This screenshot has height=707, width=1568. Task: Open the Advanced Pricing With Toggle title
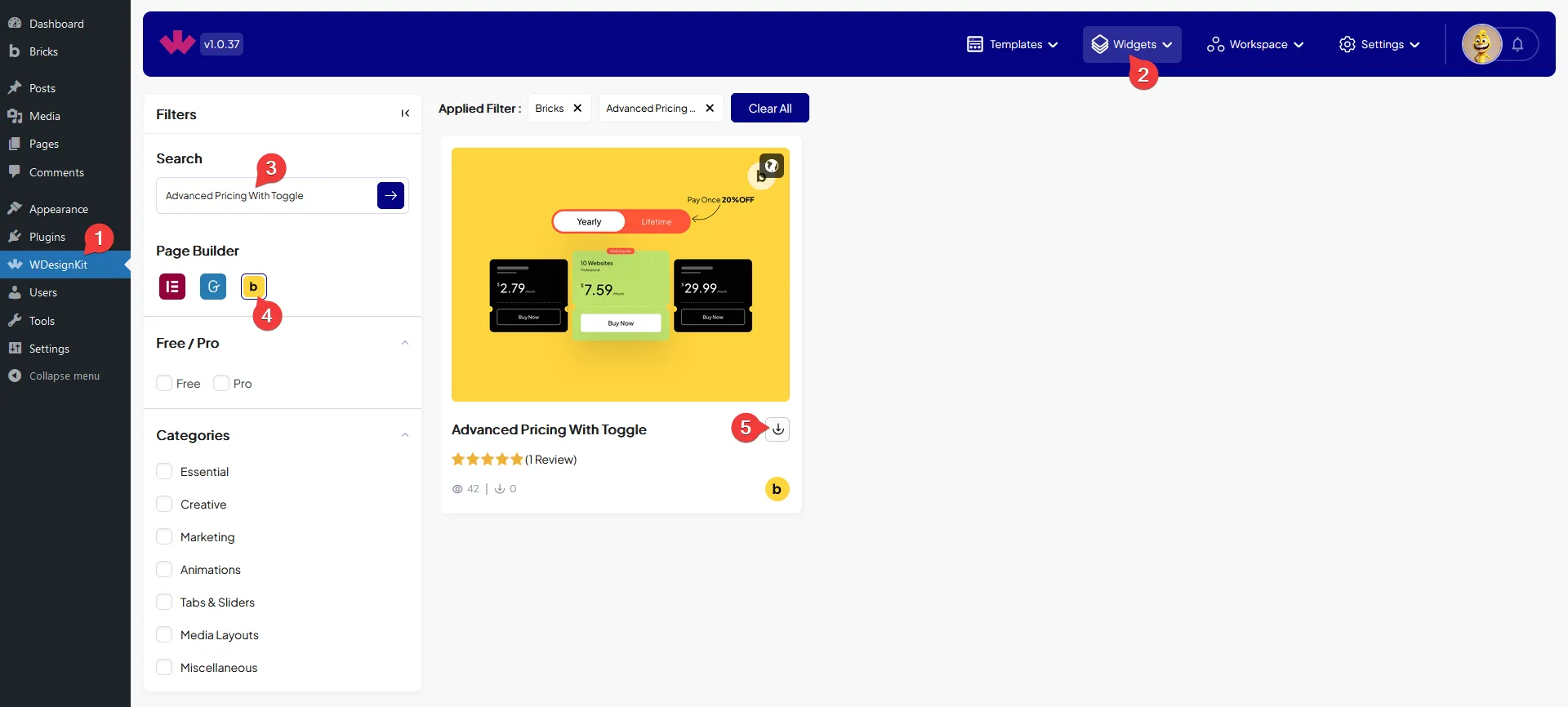click(x=549, y=429)
